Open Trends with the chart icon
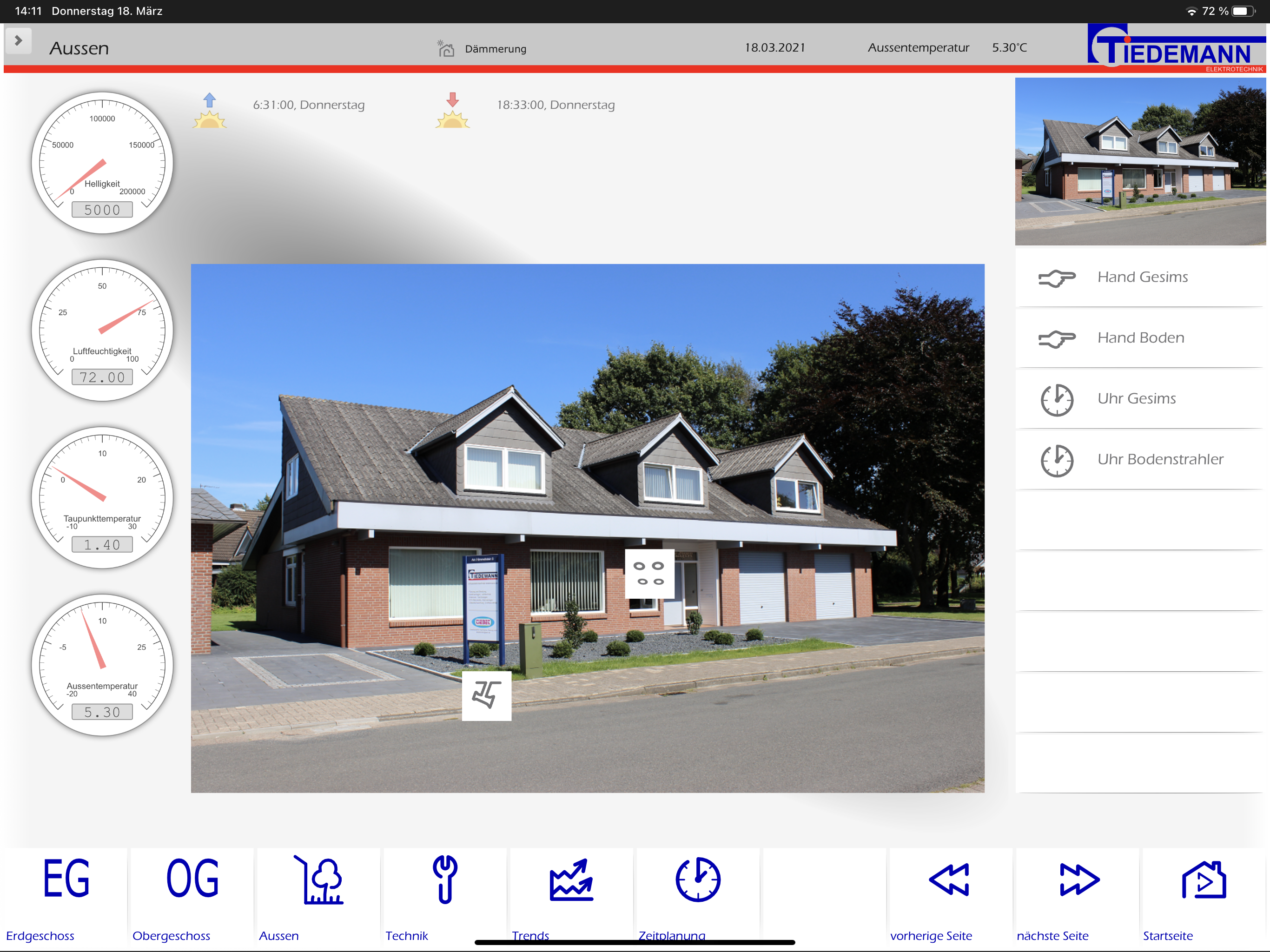 pyautogui.click(x=571, y=879)
